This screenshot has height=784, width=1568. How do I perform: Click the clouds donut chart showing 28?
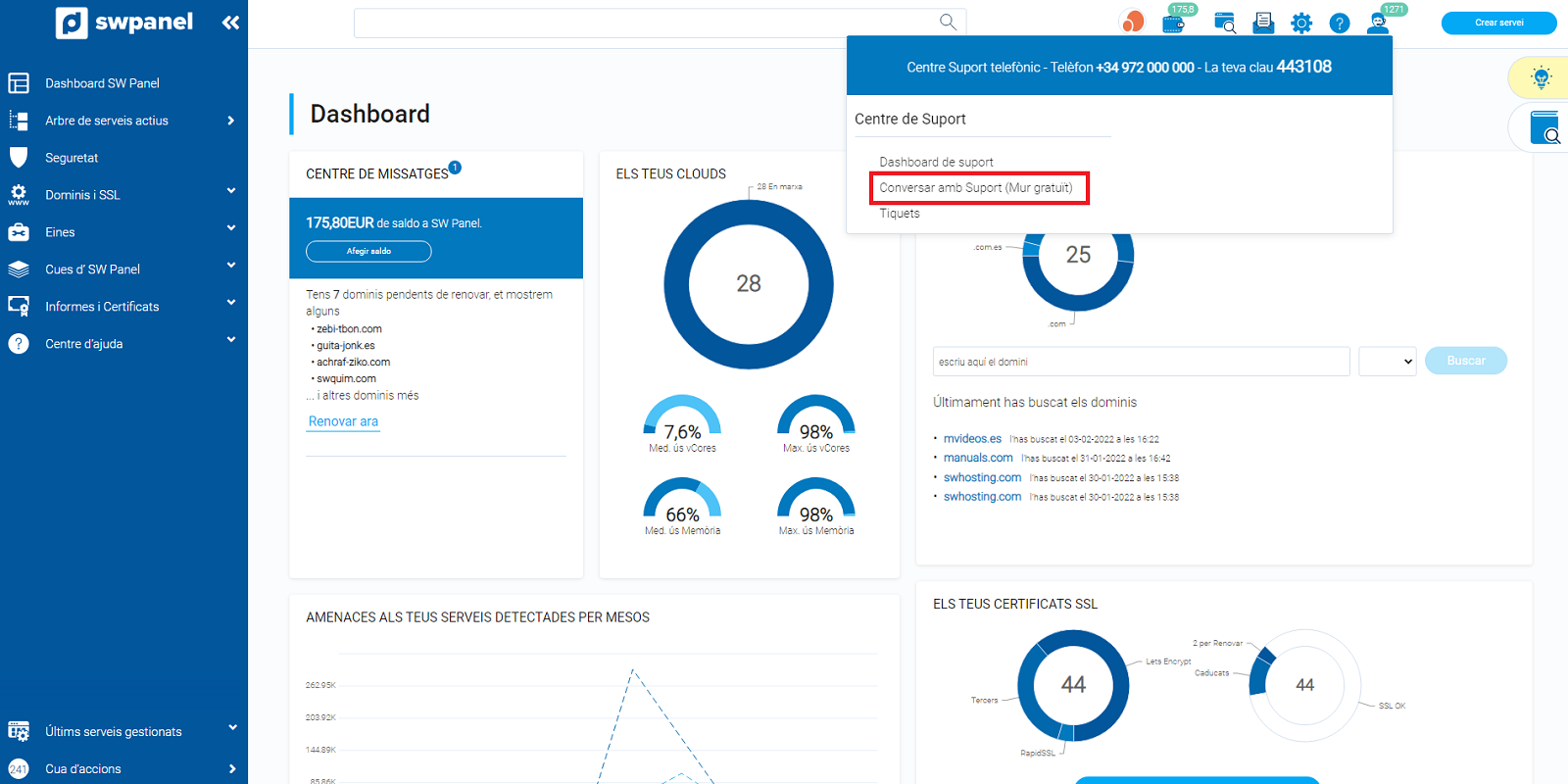(x=749, y=284)
